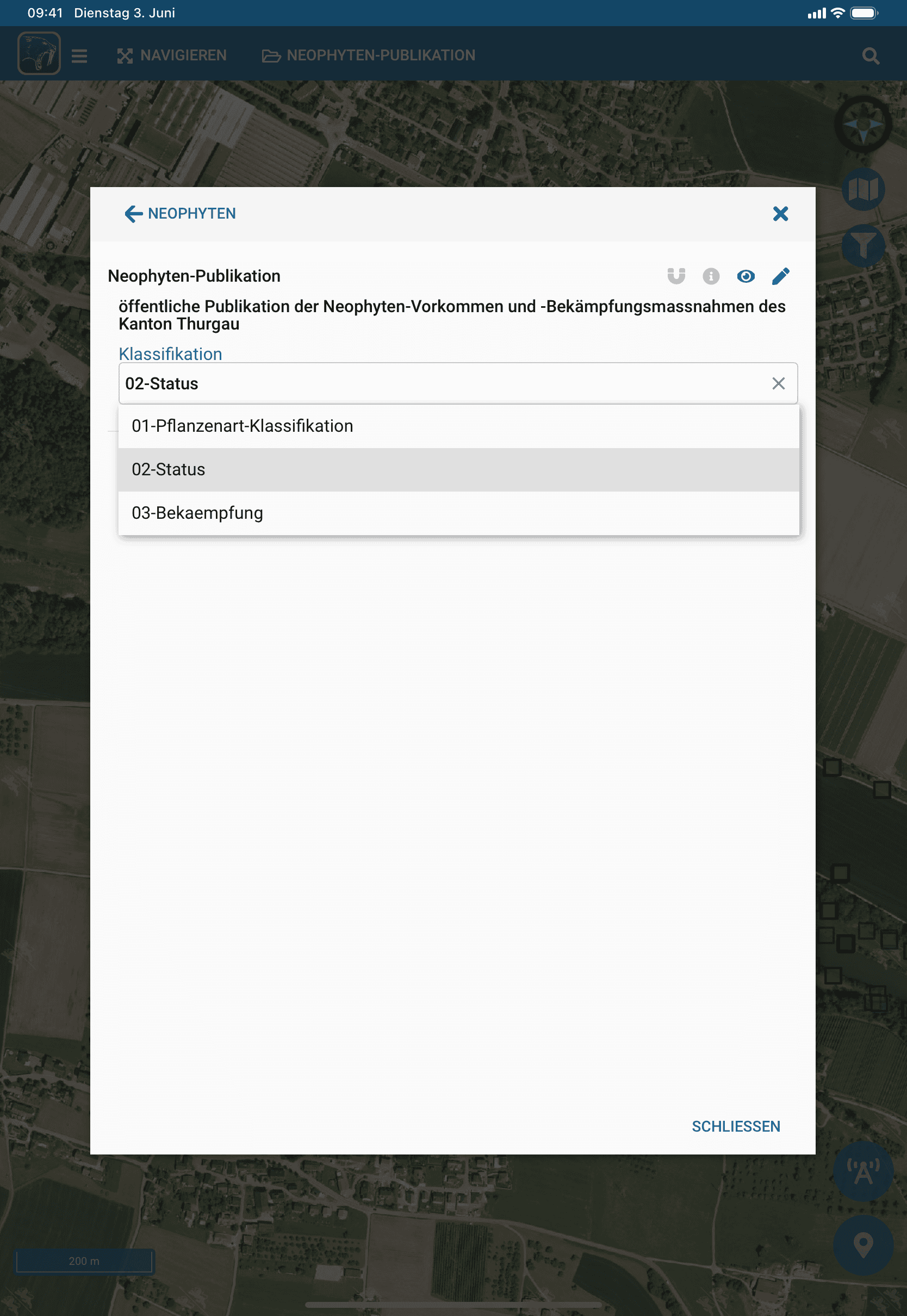Enable editing with pencil icon
Viewport: 907px width, 1316px height.
[780, 276]
